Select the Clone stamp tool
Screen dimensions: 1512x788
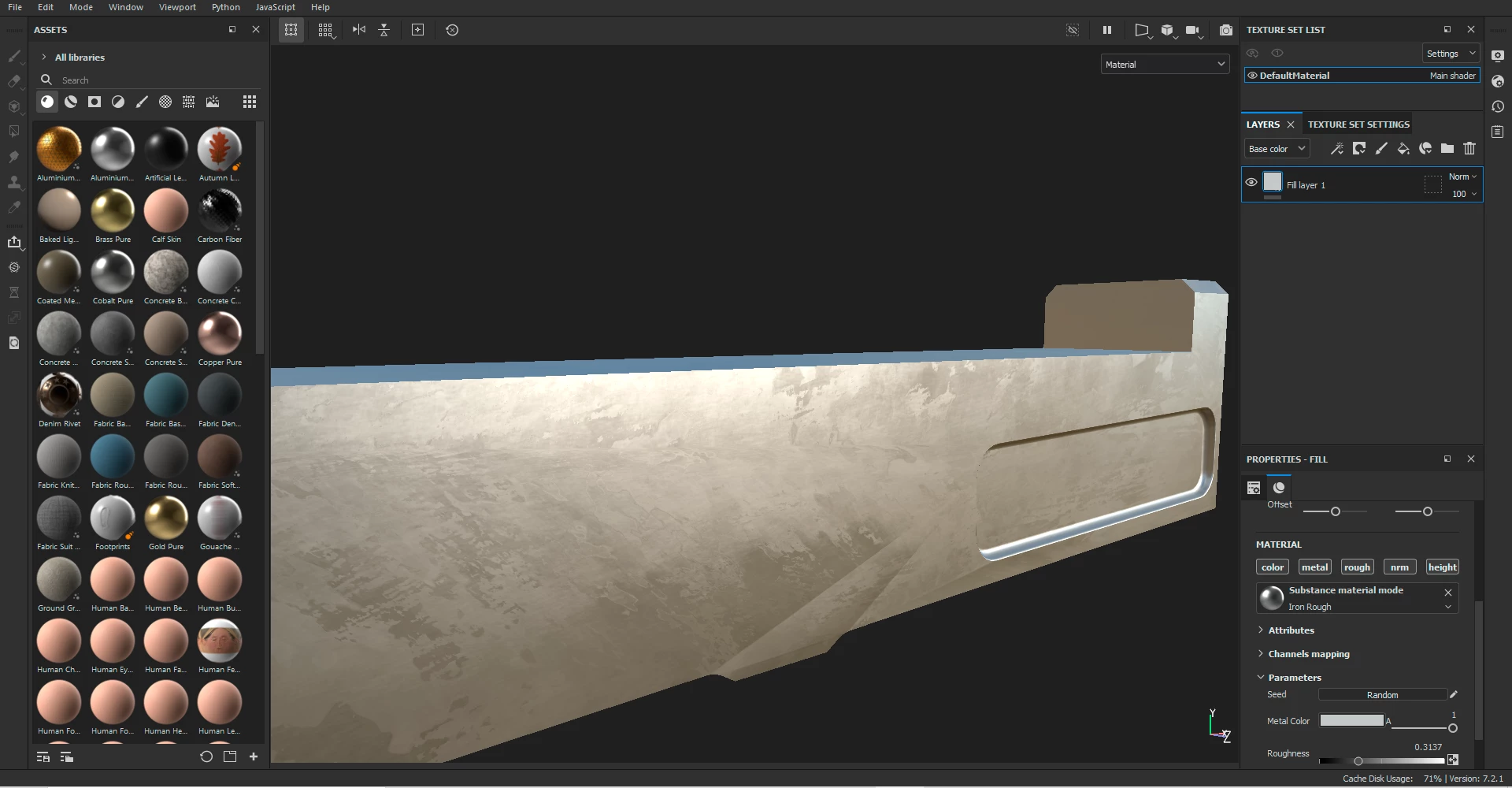pyautogui.click(x=14, y=182)
